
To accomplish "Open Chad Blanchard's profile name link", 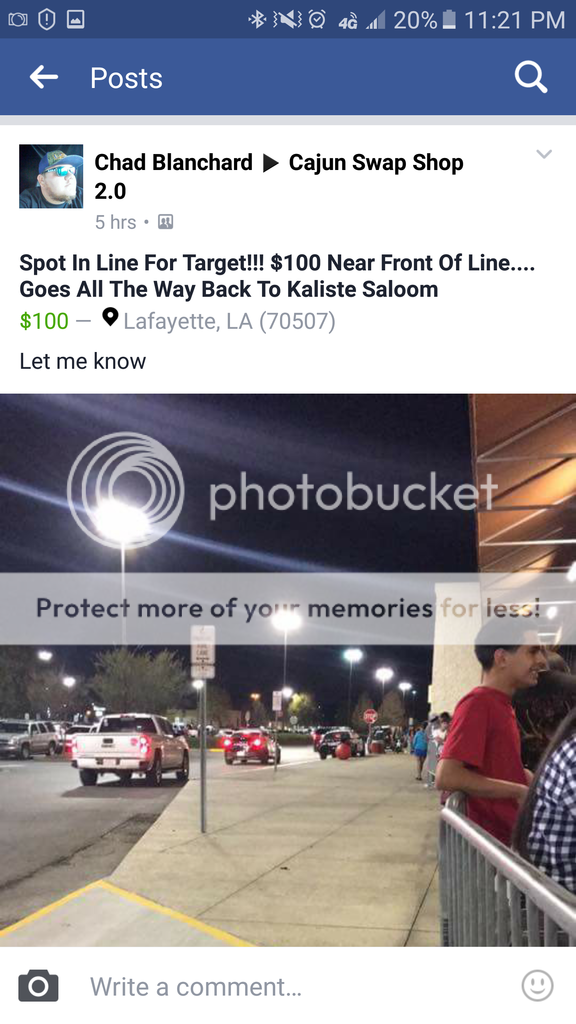I will point(173,162).
